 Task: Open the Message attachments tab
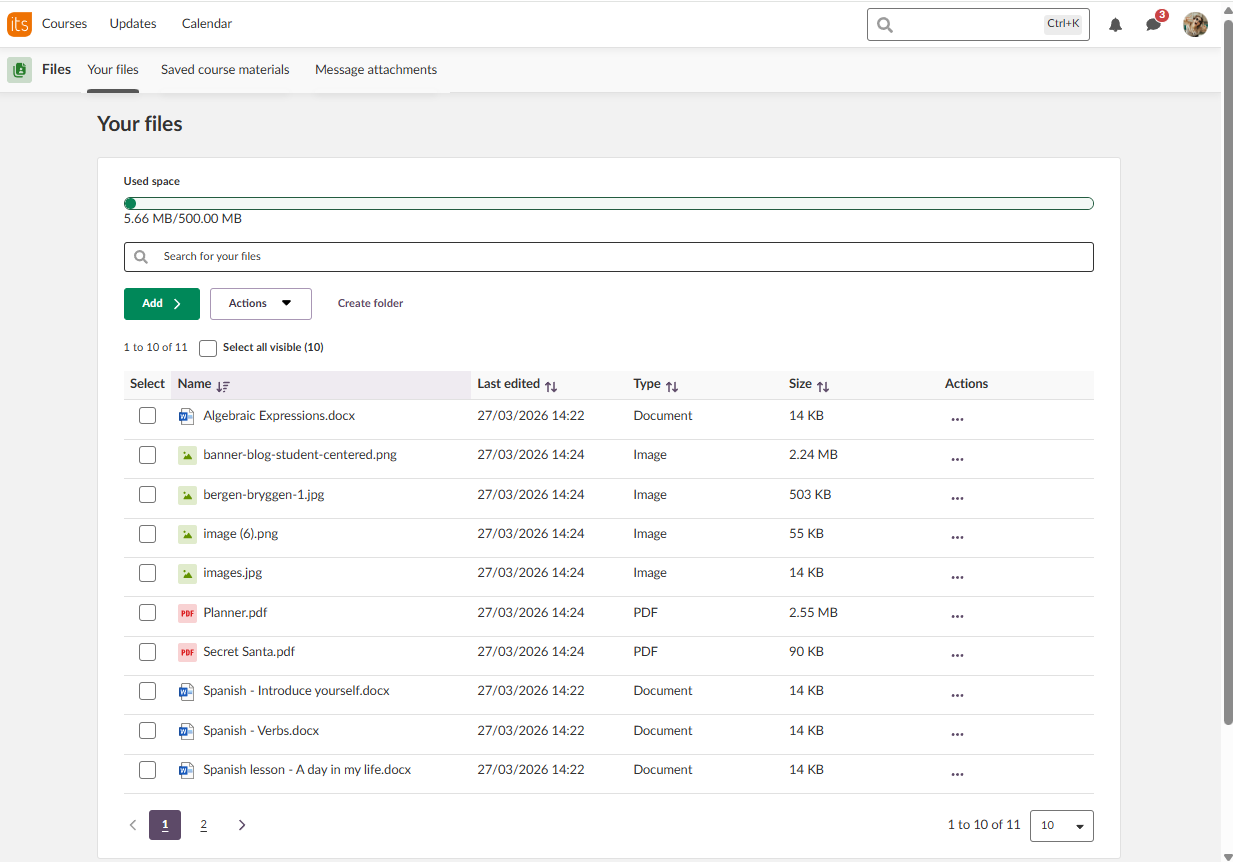pos(376,70)
